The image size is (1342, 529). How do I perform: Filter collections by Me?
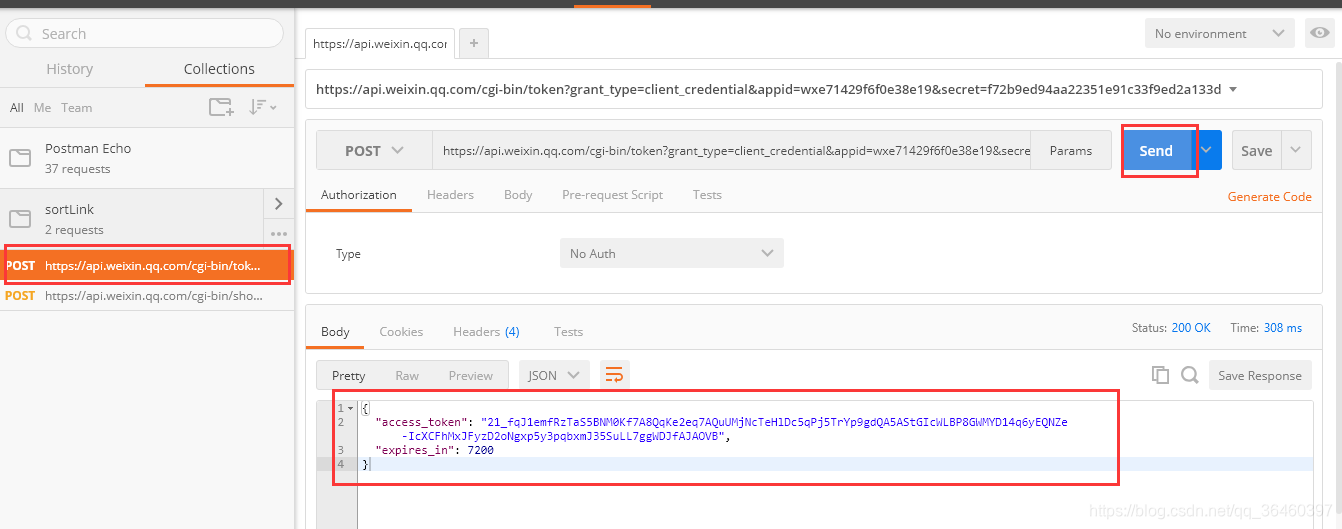click(x=42, y=107)
